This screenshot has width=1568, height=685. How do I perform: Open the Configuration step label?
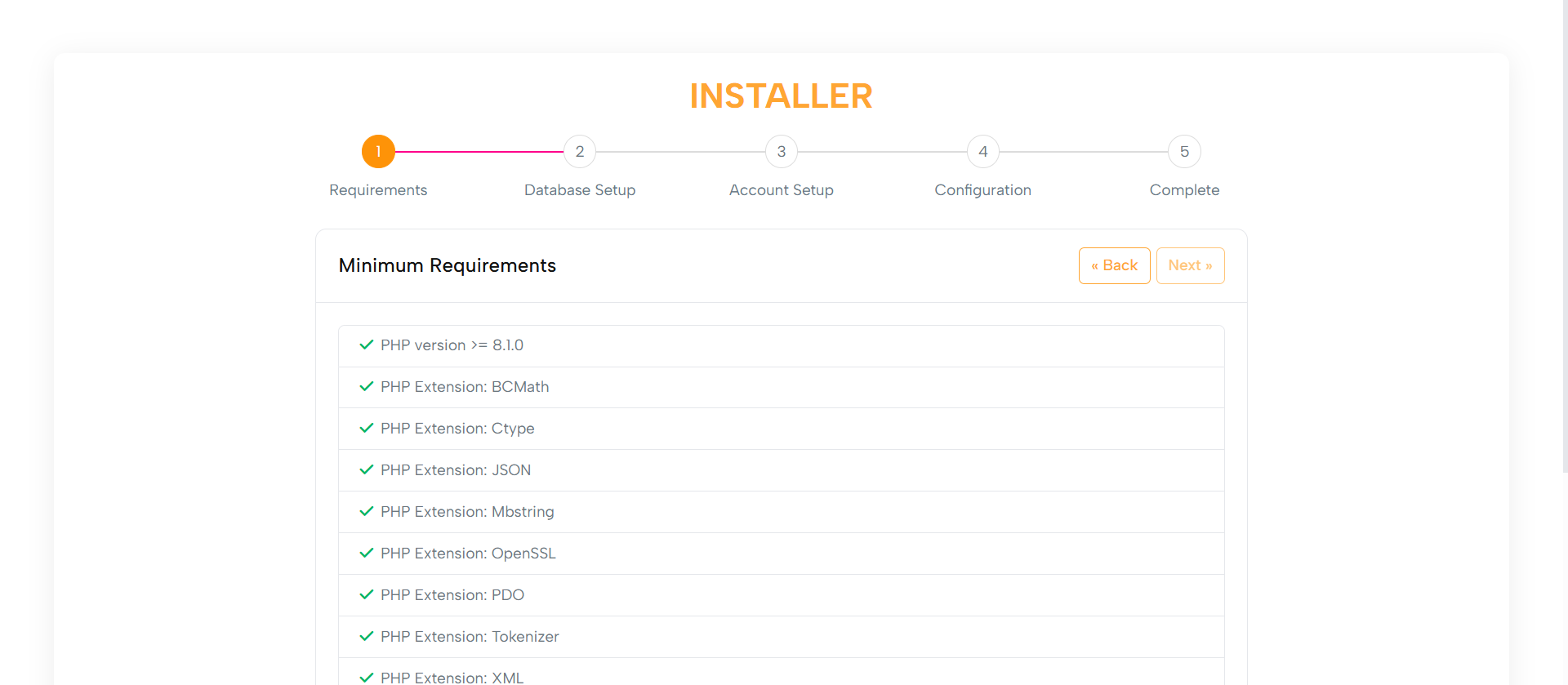click(x=982, y=190)
